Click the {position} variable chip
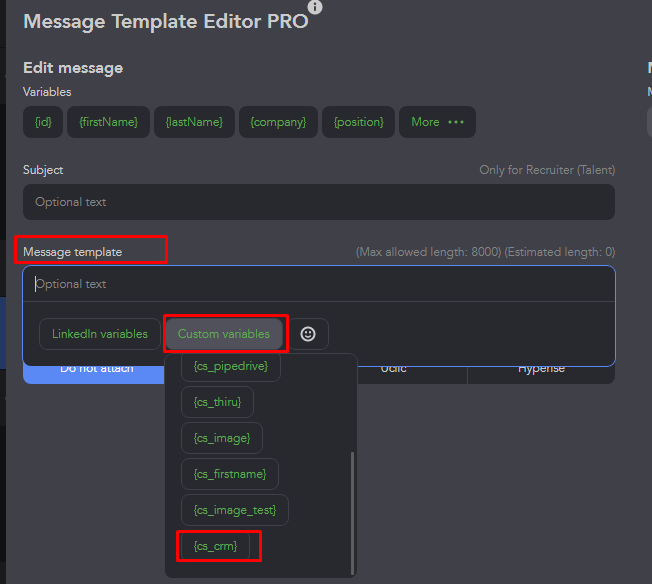652x584 pixels. (x=359, y=122)
